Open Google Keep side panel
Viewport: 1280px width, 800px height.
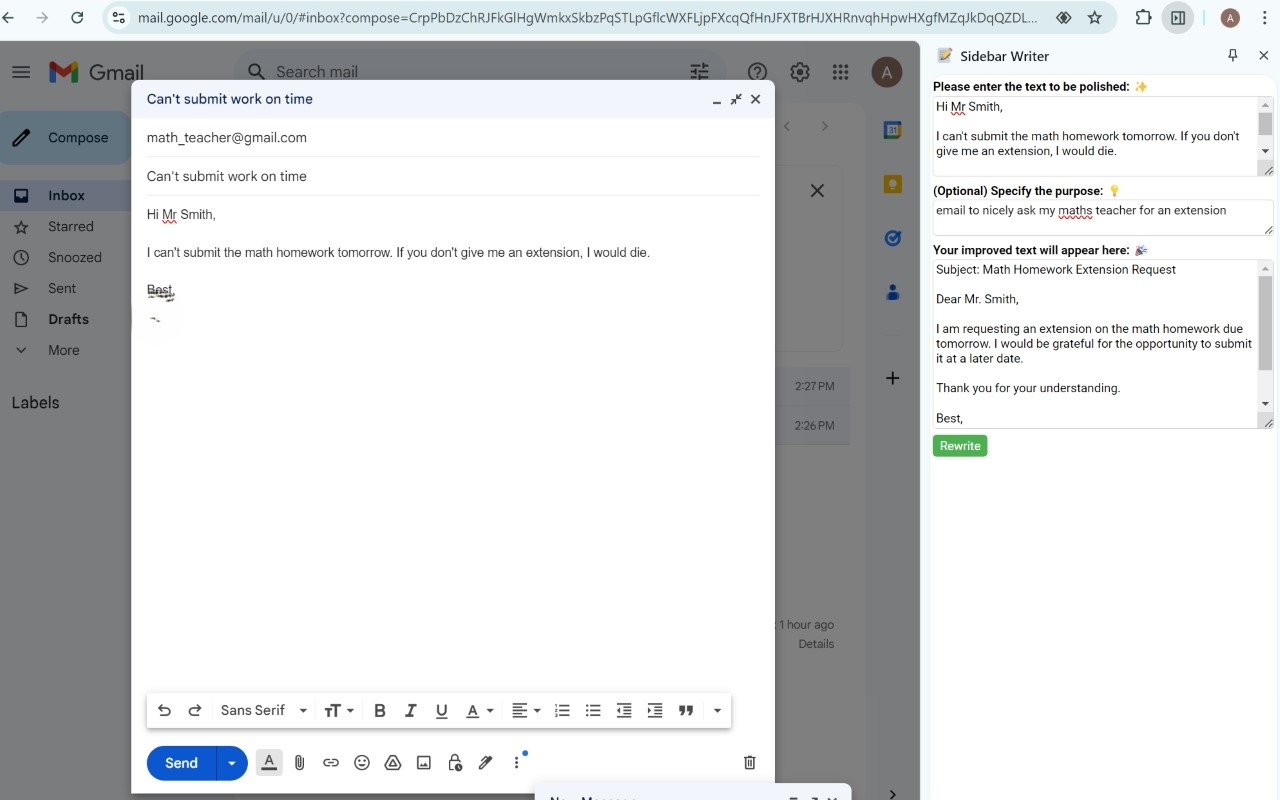pyautogui.click(x=893, y=184)
